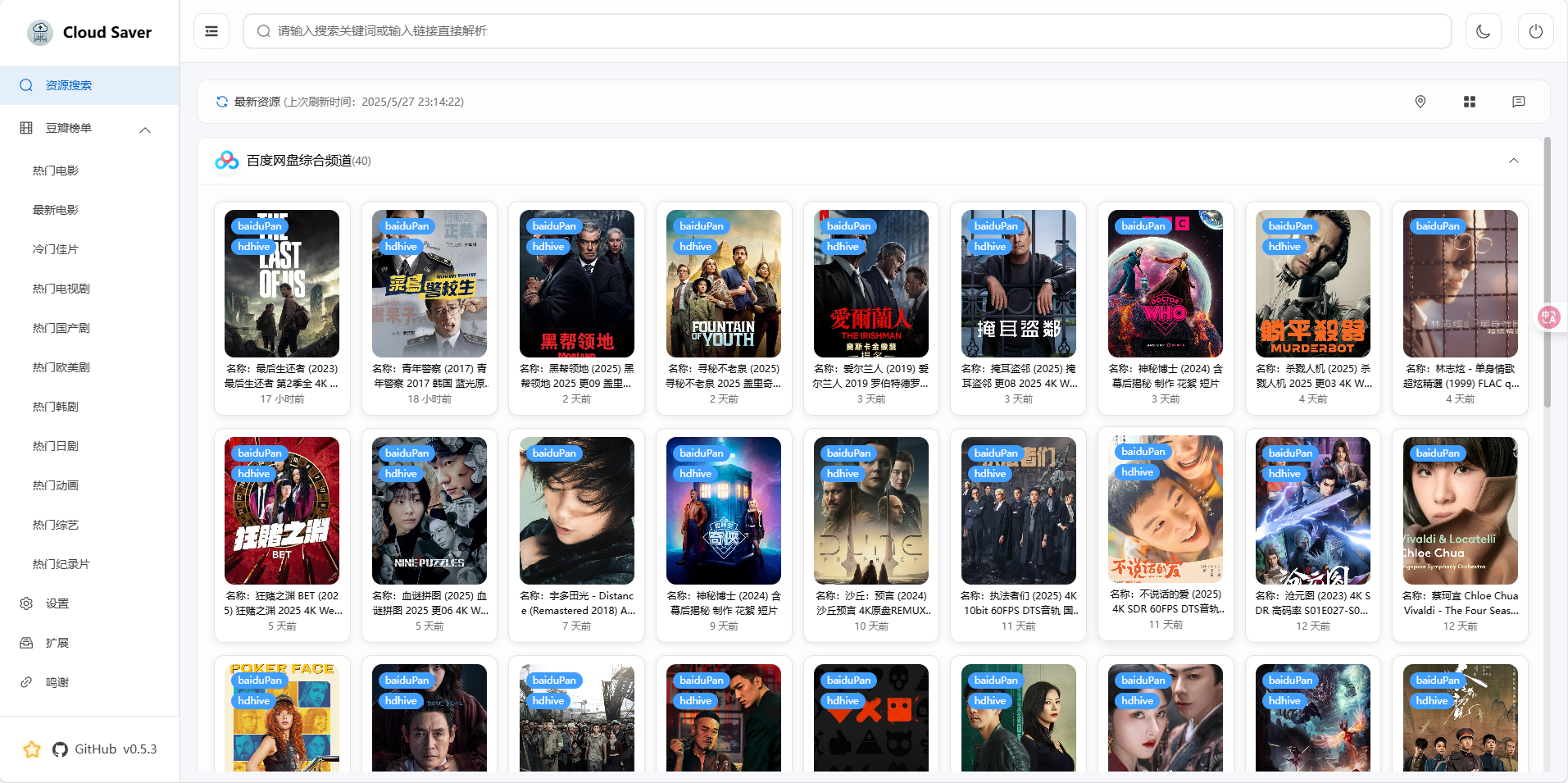Open the TARDIS 神秘博士 poster

click(724, 511)
